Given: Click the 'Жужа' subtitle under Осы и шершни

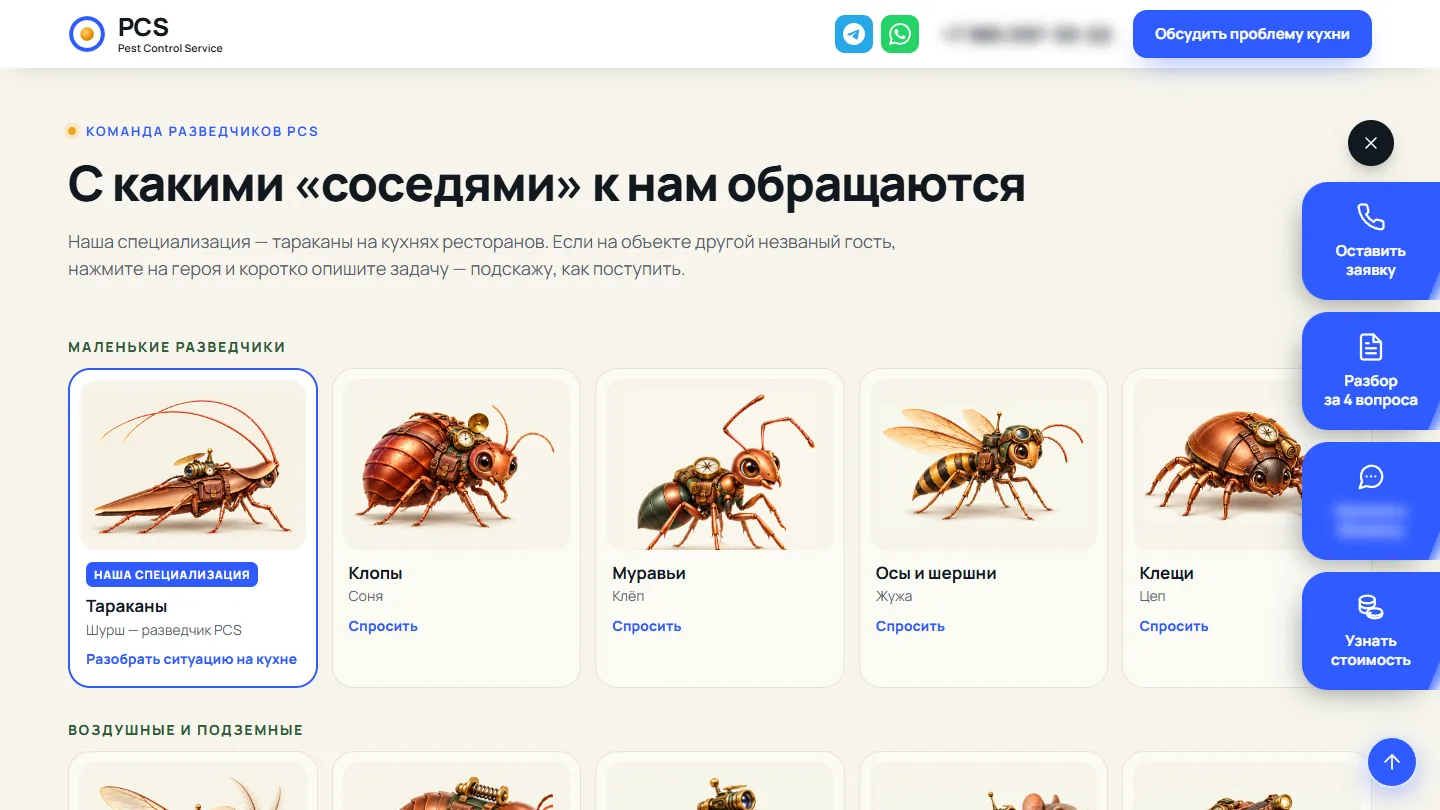Looking at the screenshot, I should [894, 596].
